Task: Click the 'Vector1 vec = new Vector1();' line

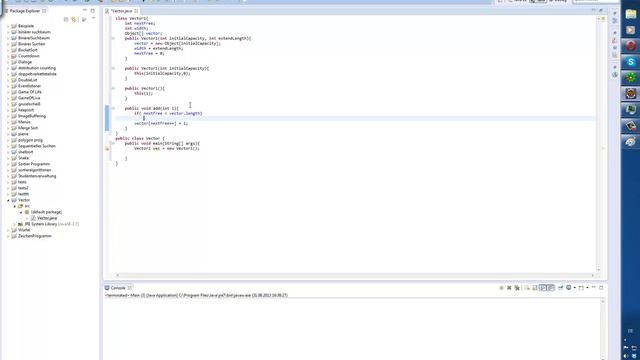Action: click(167, 149)
